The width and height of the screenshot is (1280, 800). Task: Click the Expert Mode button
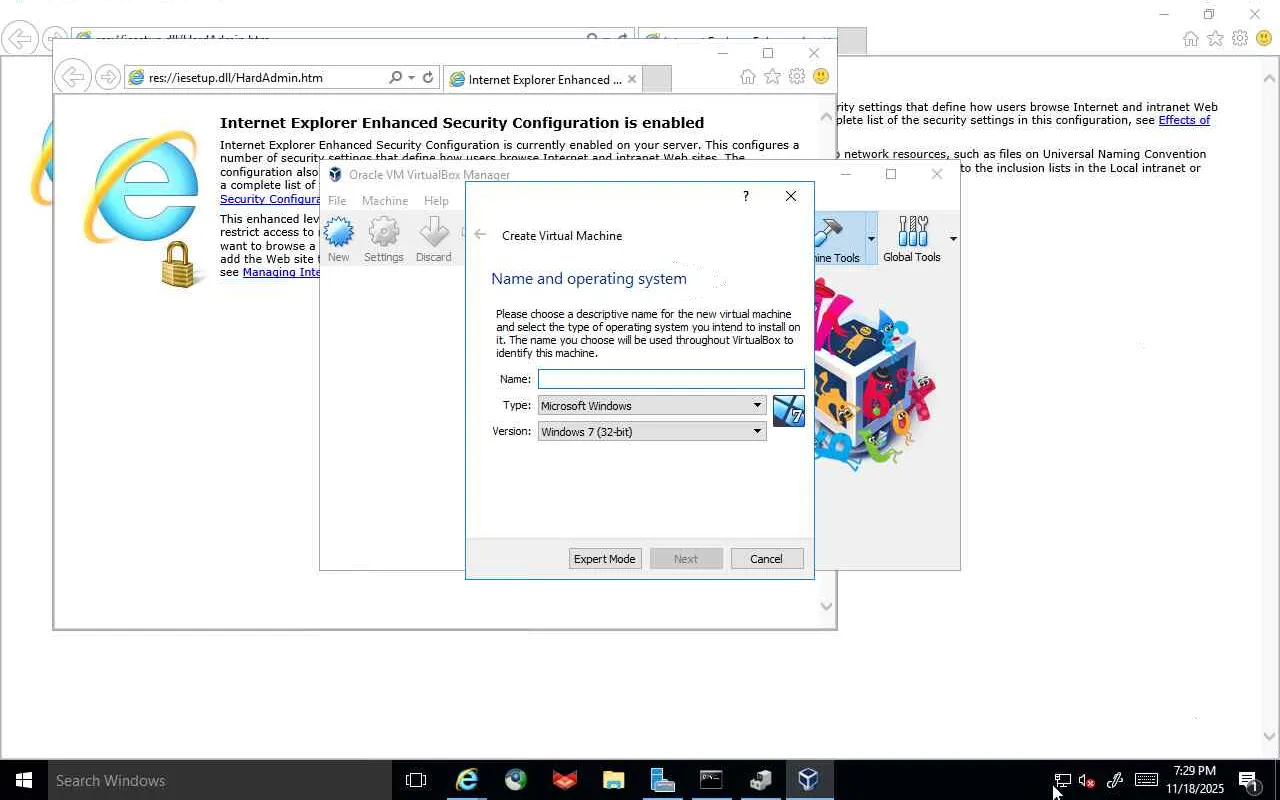click(x=604, y=559)
